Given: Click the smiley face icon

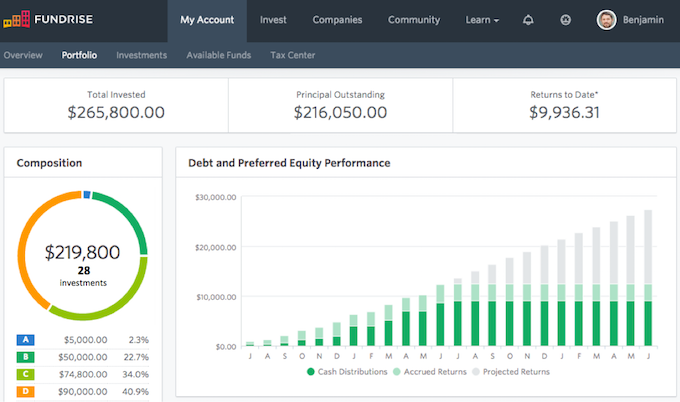Looking at the screenshot, I should 565,20.
